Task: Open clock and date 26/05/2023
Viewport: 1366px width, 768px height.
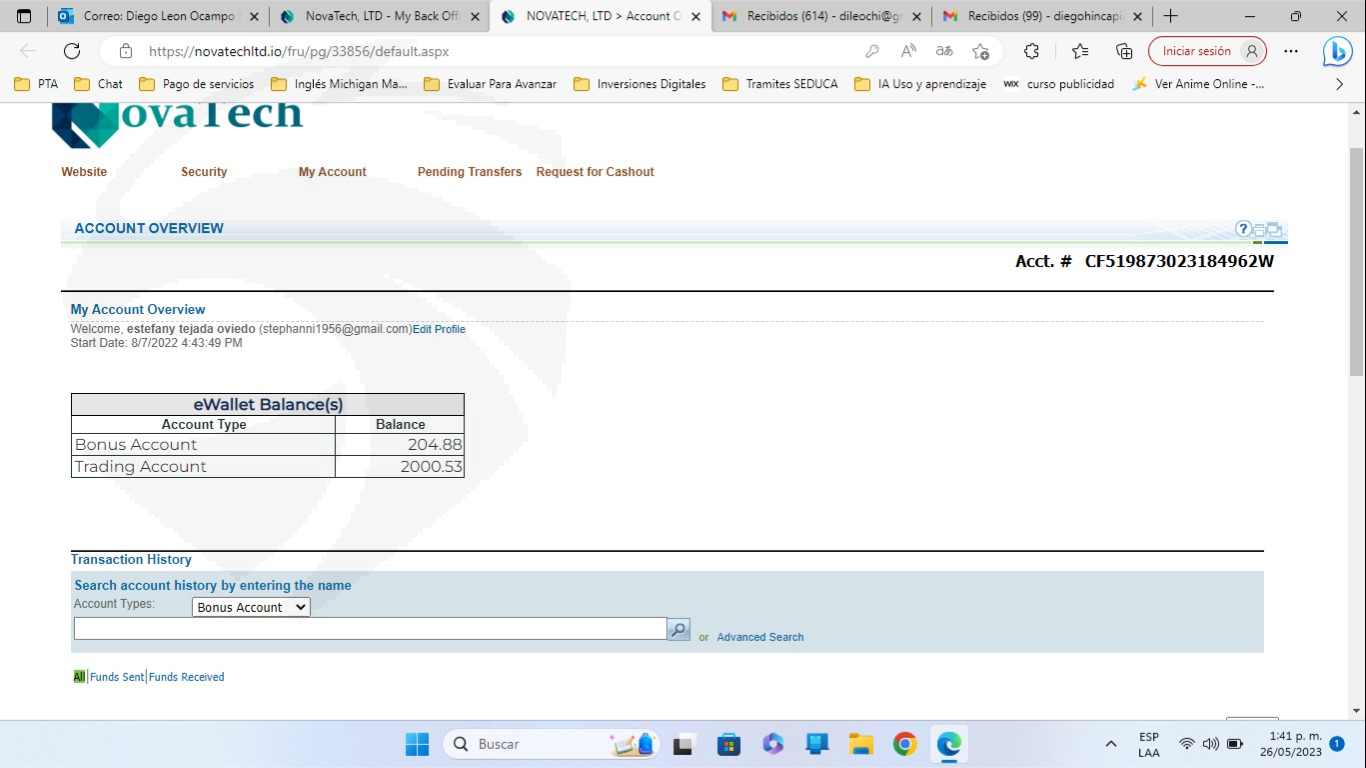Action: (1290, 744)
